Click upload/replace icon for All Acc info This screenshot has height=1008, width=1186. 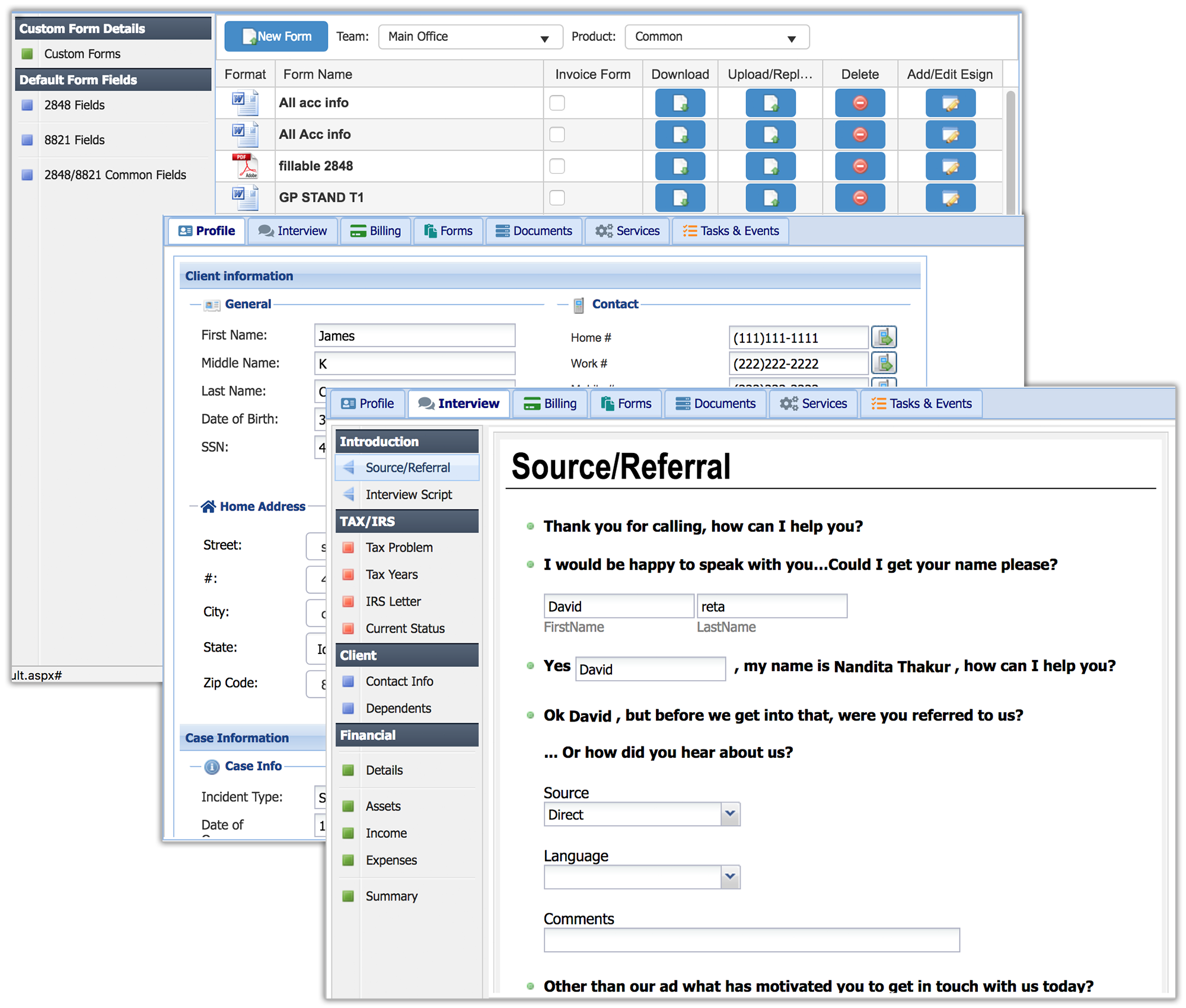coord(770,135)
